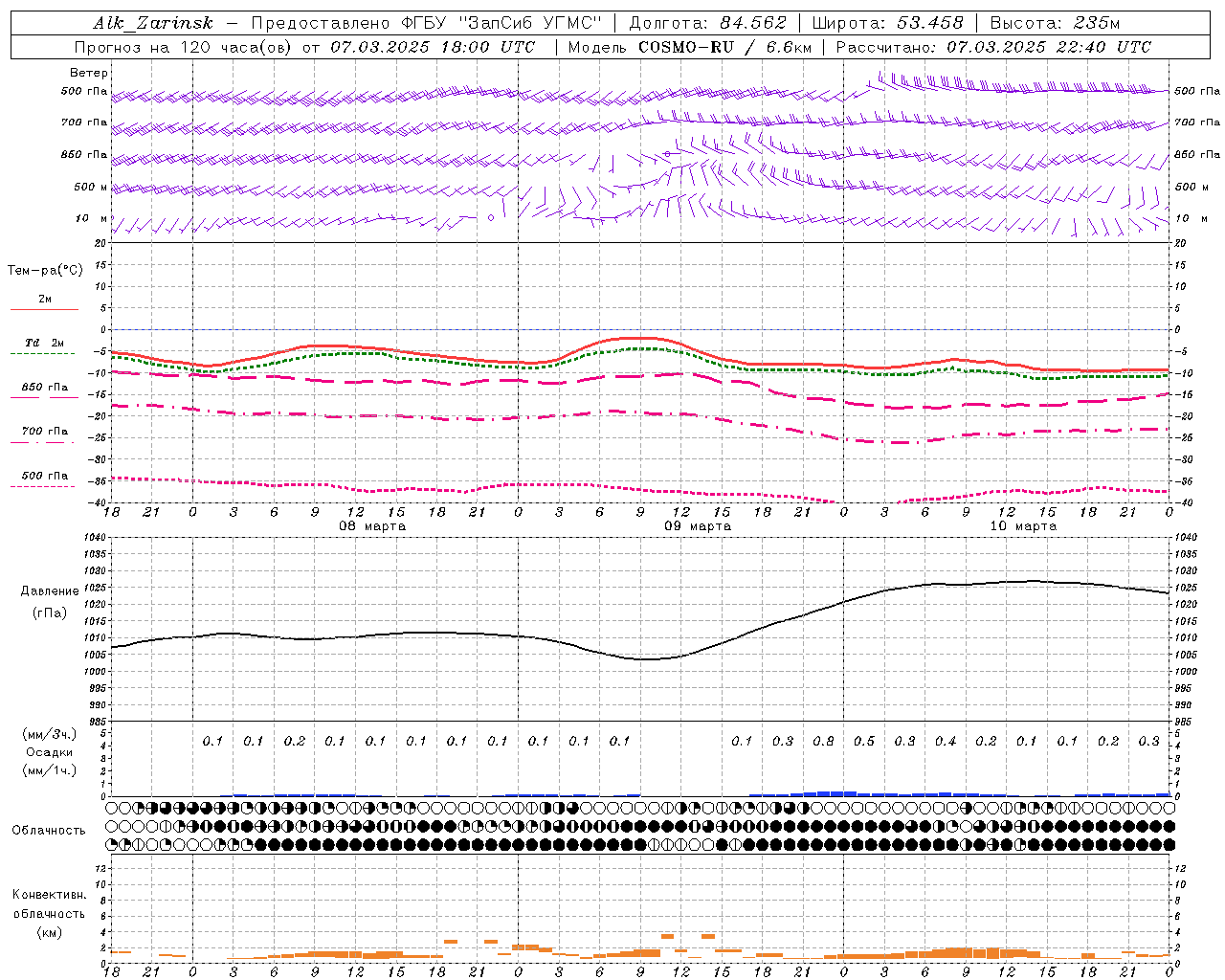
Task: Click the 'Предоставлено ФГБУ "ЗапСиб УГМС"' text
Action: [427, 24]
